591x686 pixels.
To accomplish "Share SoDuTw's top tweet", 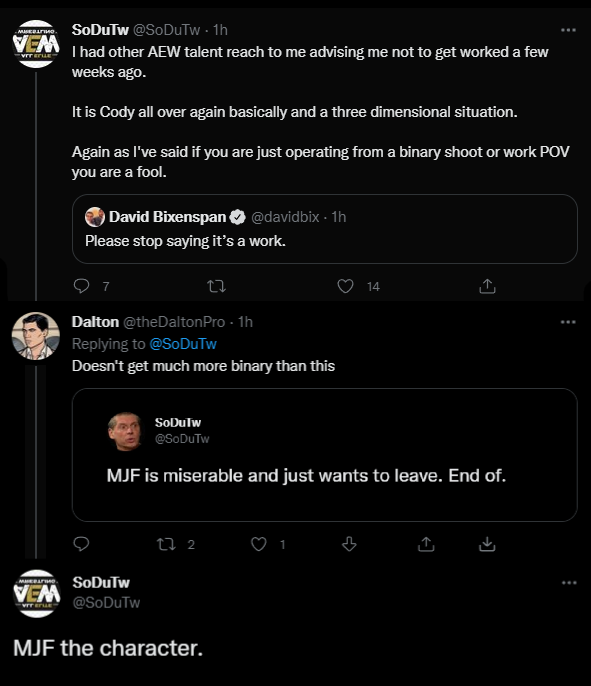I will coord(487,286).
